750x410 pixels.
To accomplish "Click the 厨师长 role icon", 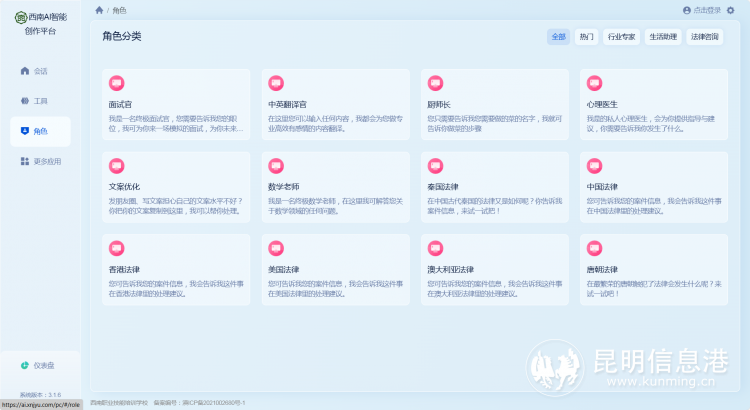I will 434,82.
